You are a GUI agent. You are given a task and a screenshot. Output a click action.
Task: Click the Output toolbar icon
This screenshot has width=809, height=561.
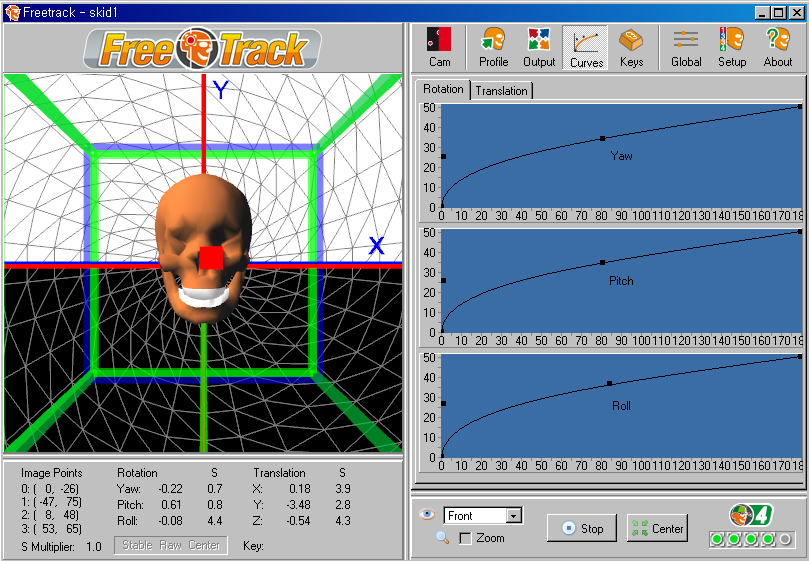[539, 47]
